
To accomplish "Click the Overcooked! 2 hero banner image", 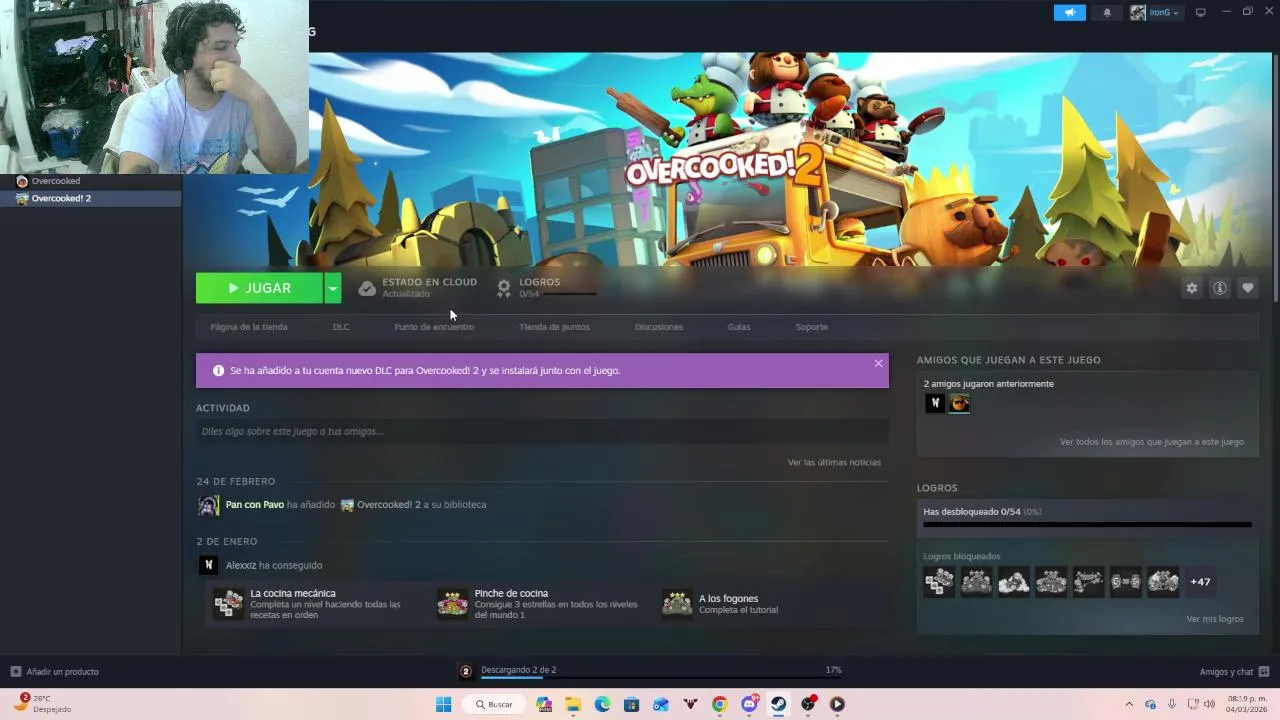I will click(727, 160).
